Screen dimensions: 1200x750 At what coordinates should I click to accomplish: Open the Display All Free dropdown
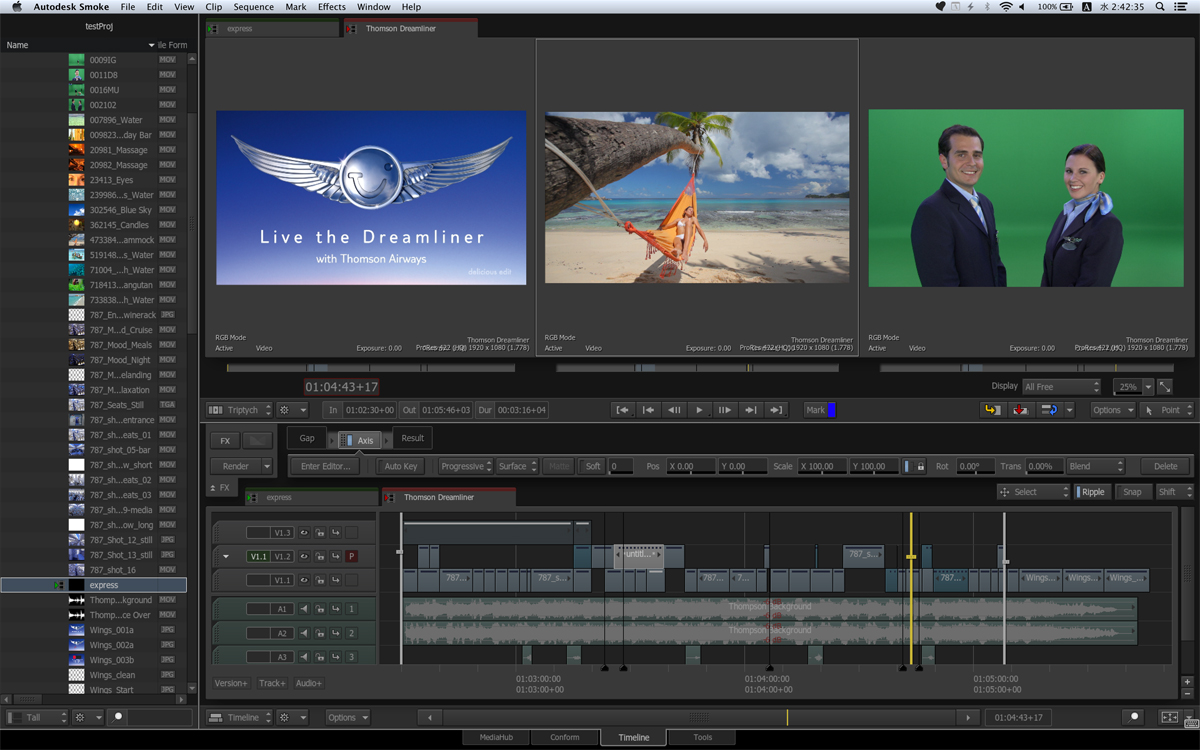click(1060, 386)
